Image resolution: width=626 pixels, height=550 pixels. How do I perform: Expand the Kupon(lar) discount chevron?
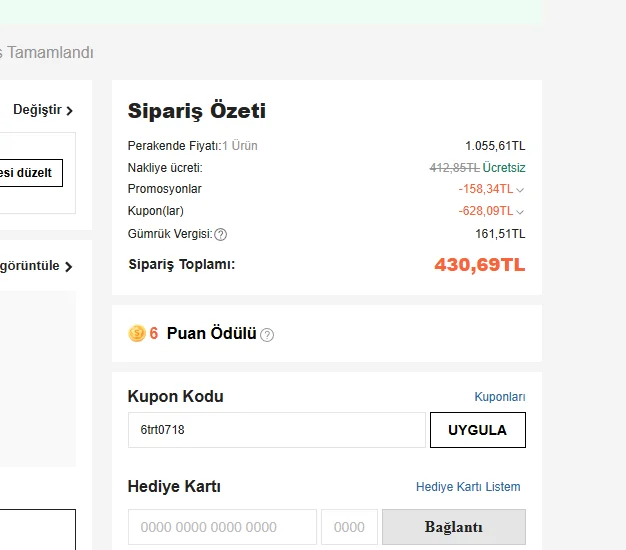pos(521,212)
